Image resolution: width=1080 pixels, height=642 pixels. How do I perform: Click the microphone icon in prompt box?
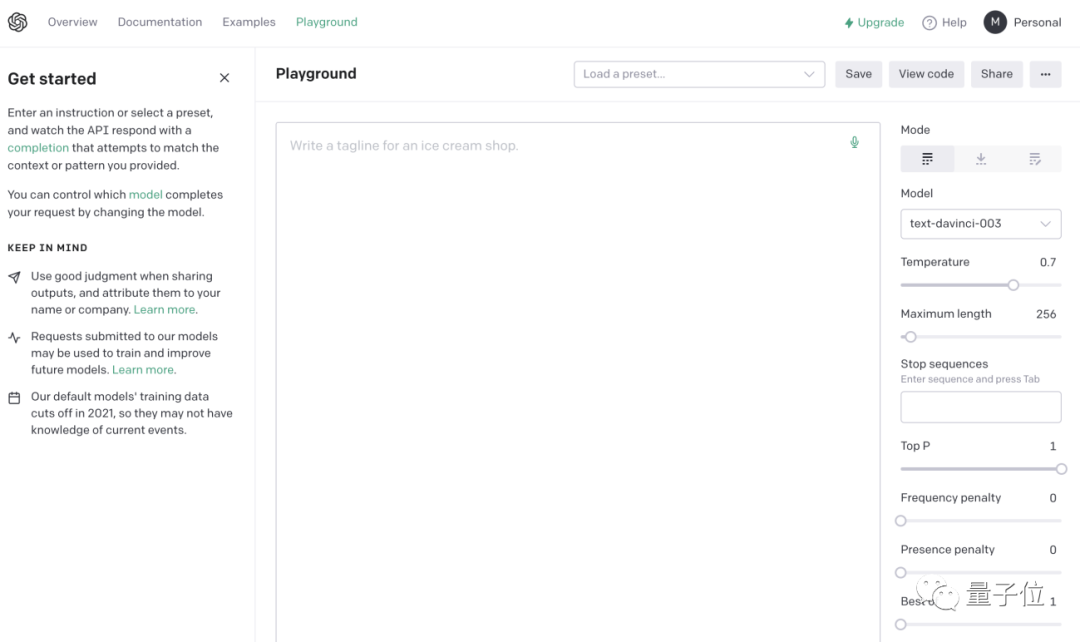point(854,143)
